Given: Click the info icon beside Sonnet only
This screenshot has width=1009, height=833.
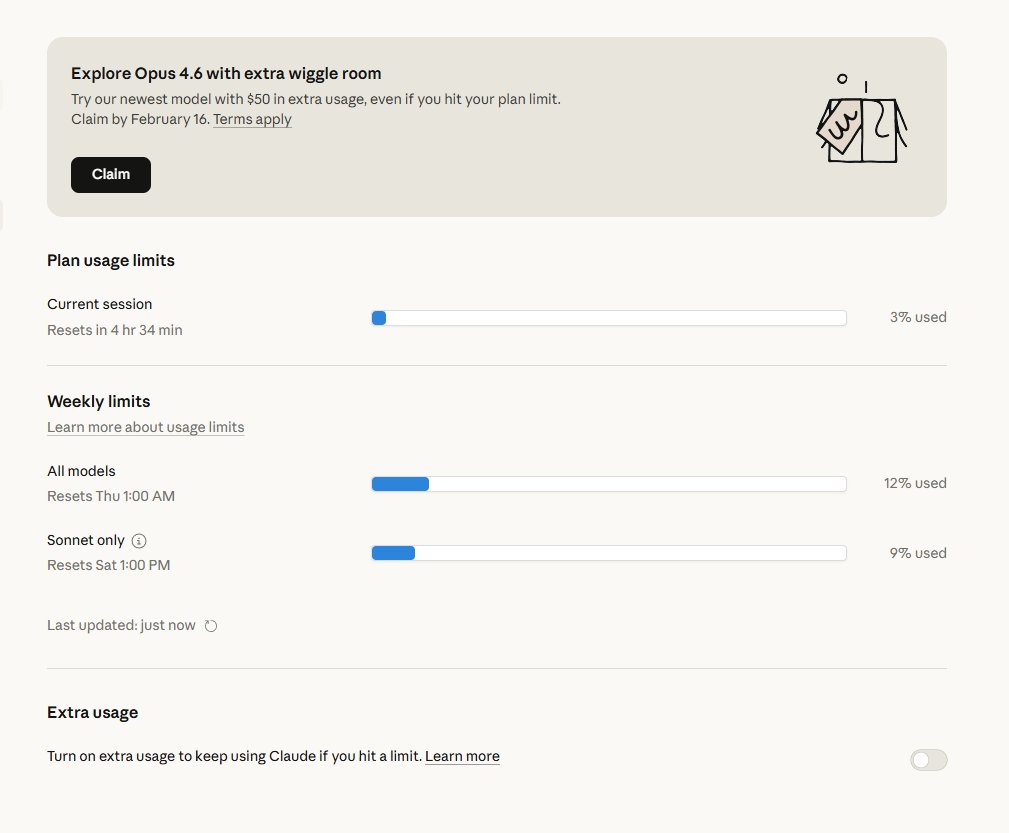Looking at the screenshot, I should [139, 541].
